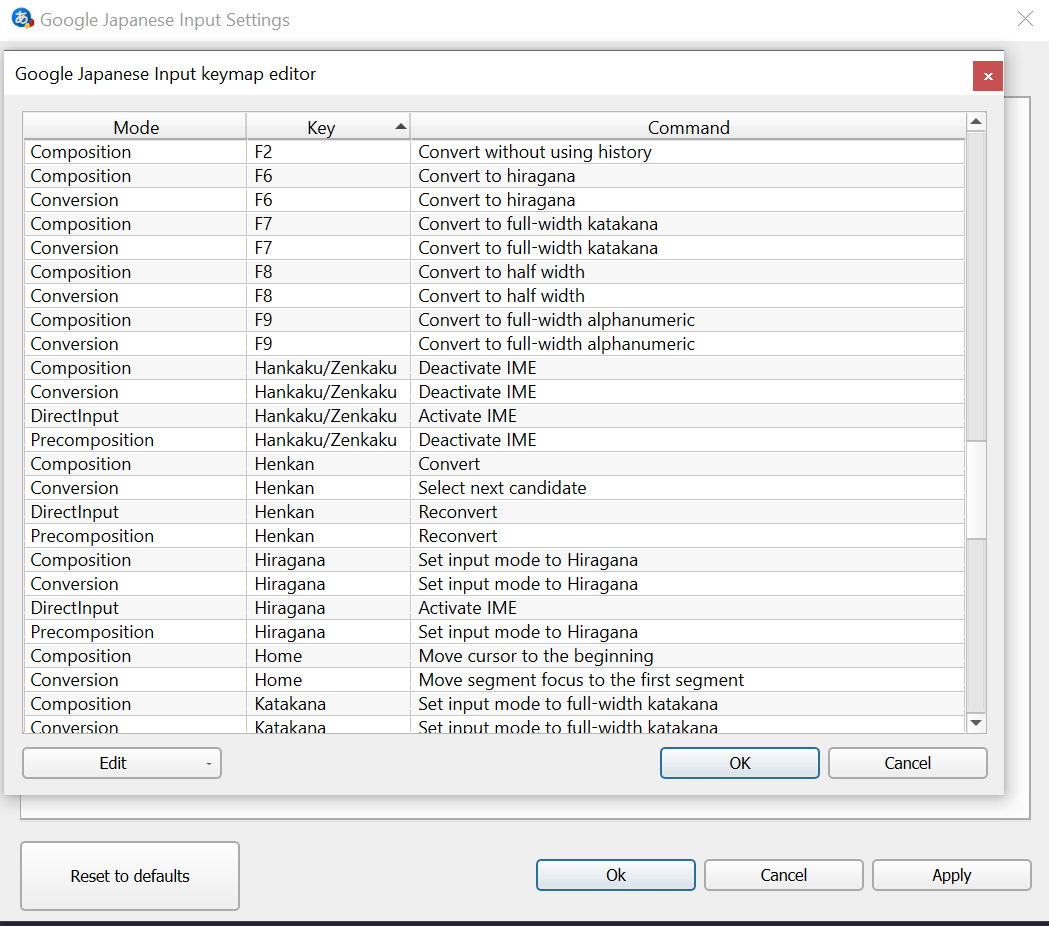
Task: Open the Edit dropdown button
Action: [x=122, y=763]
